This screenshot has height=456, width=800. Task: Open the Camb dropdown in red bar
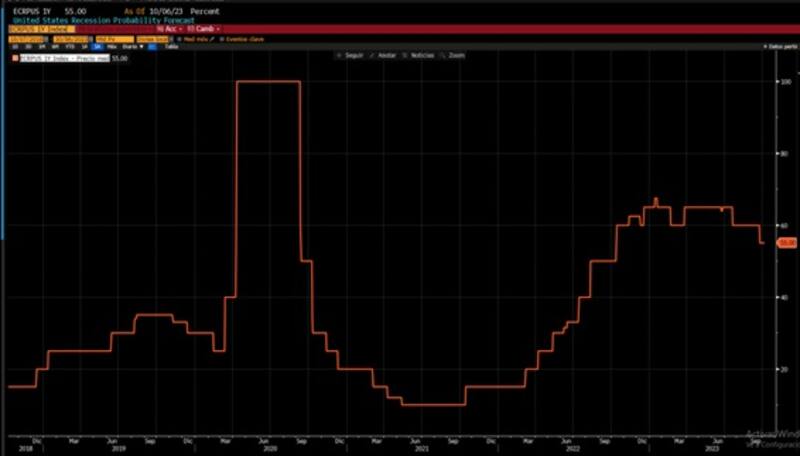pyautogui.click(x=204, y=29)
